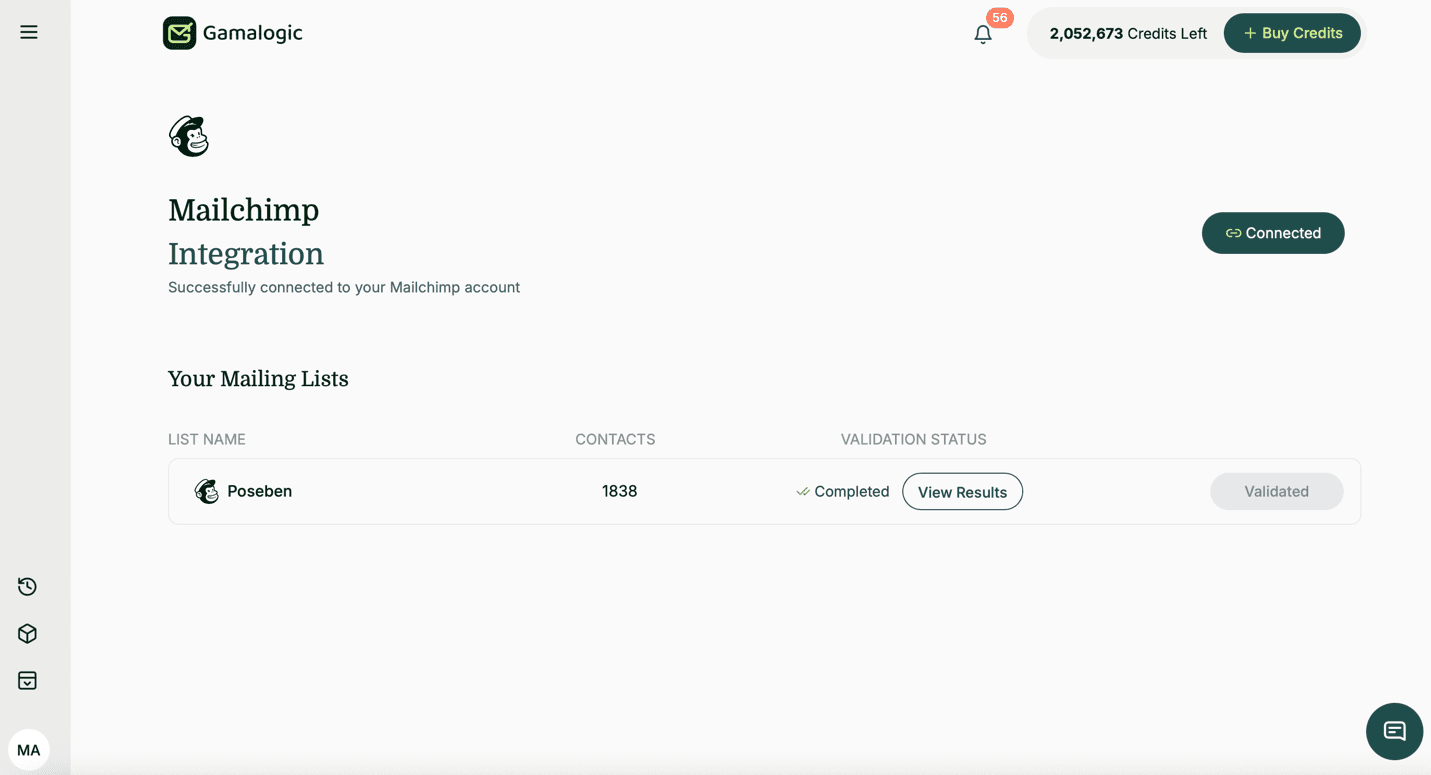Click the Gamalogic logo
1431x775 pixels.
(x=232, y=32)
